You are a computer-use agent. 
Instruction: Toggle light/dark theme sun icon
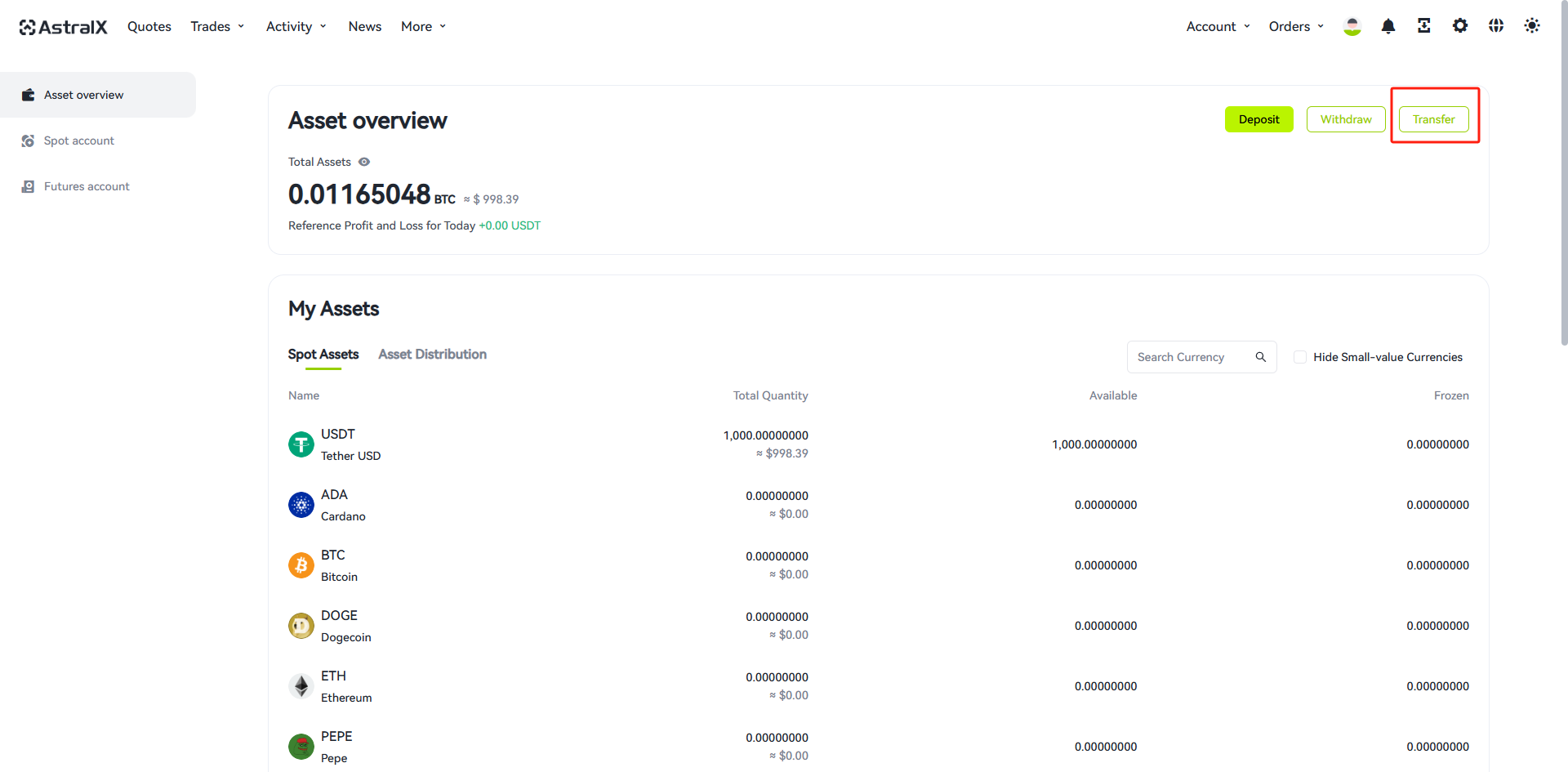coord(1532,26)
